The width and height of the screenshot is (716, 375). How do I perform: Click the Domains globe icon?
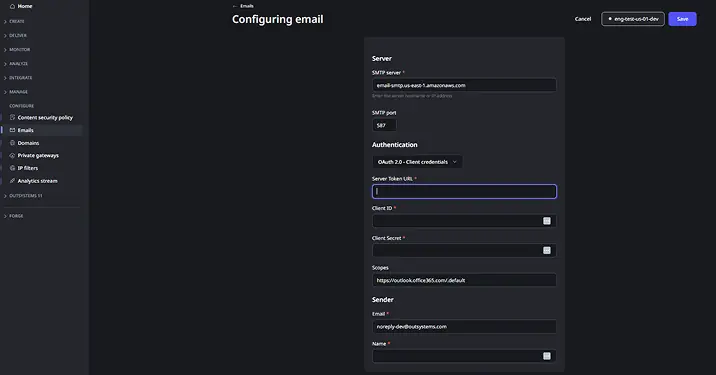tap(12, 143)
